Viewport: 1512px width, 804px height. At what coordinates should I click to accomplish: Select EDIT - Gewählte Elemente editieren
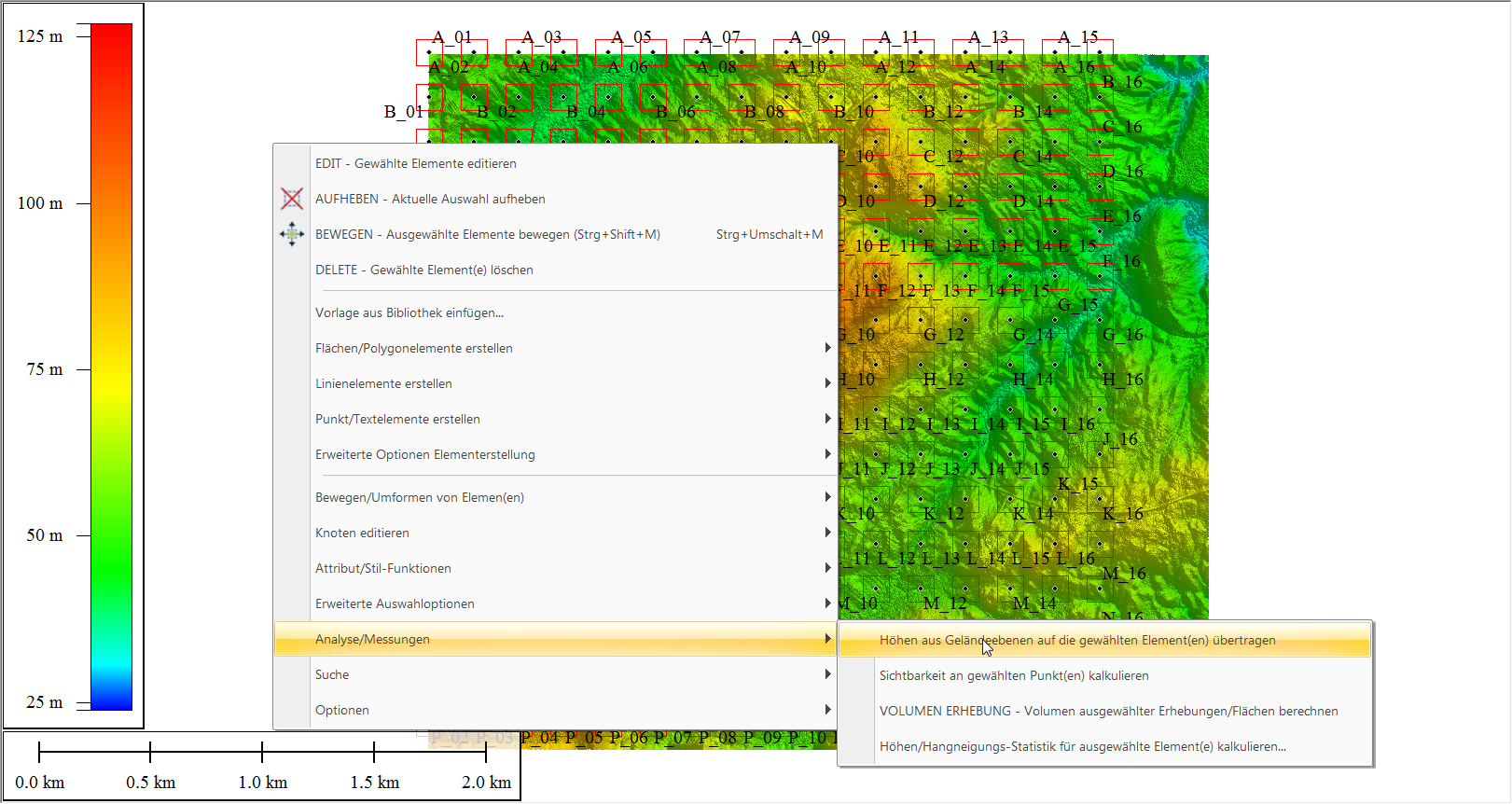[x=555, y=163]
